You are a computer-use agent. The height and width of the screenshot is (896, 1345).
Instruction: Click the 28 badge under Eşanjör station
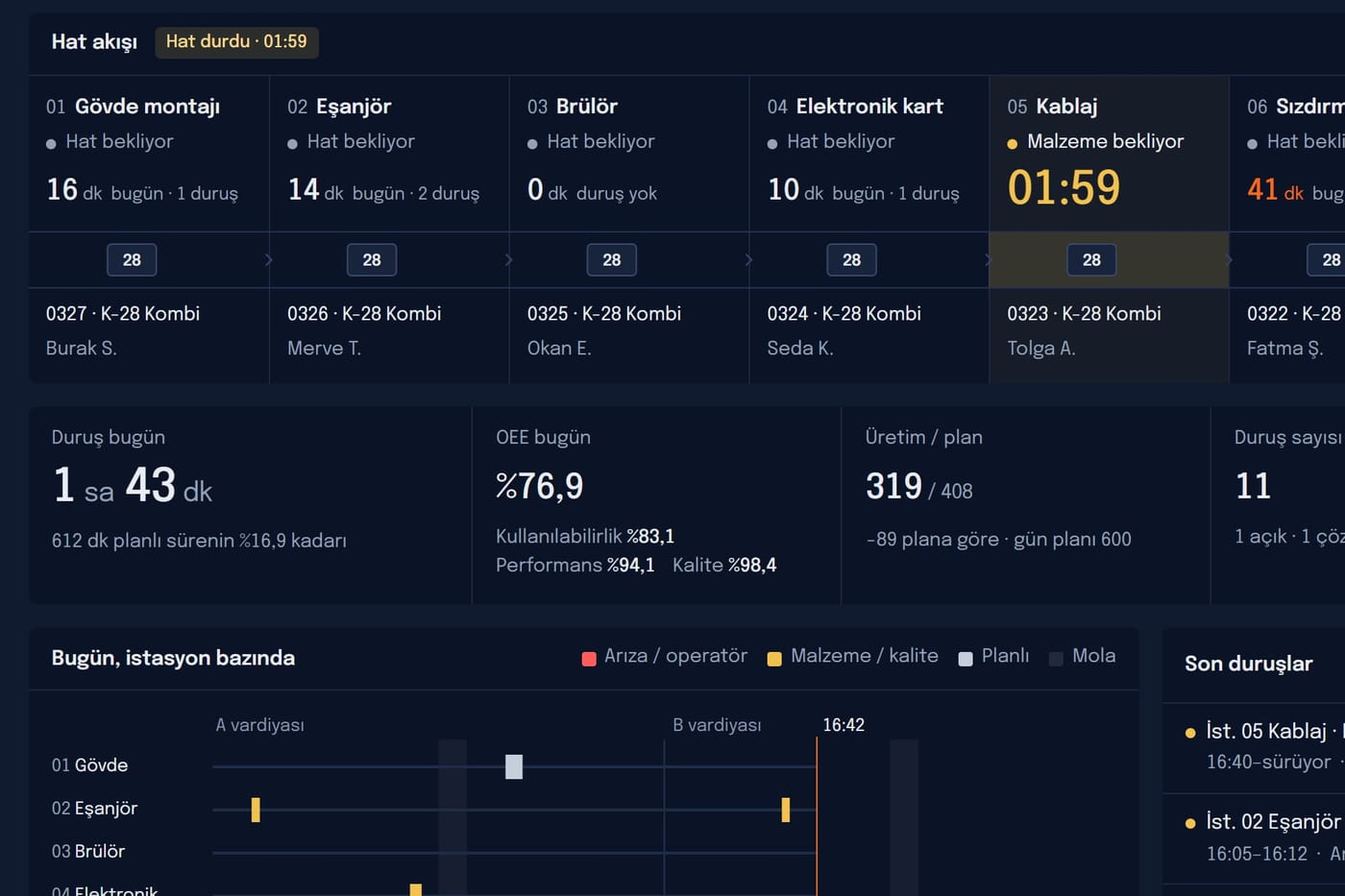[372, 259]
